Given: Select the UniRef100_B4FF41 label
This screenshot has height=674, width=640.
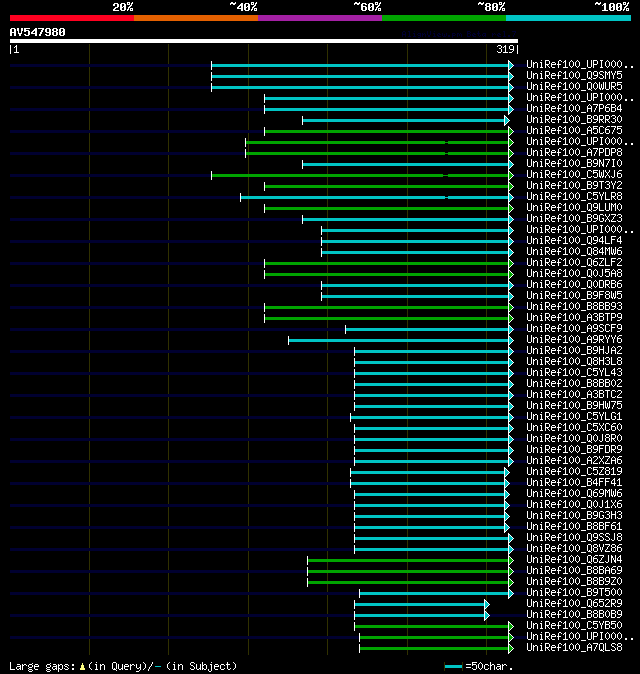Looking at the screenshot, I should [574, 483].
